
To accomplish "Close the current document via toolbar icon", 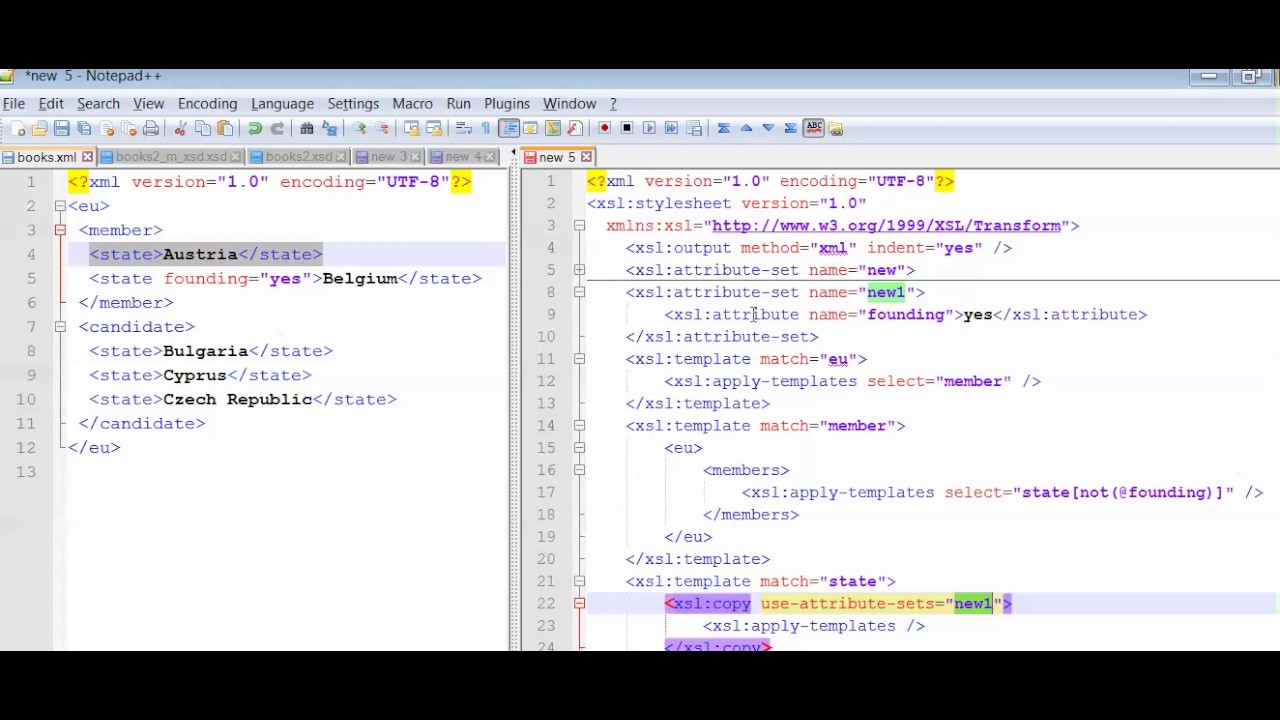I will [106, 128].
